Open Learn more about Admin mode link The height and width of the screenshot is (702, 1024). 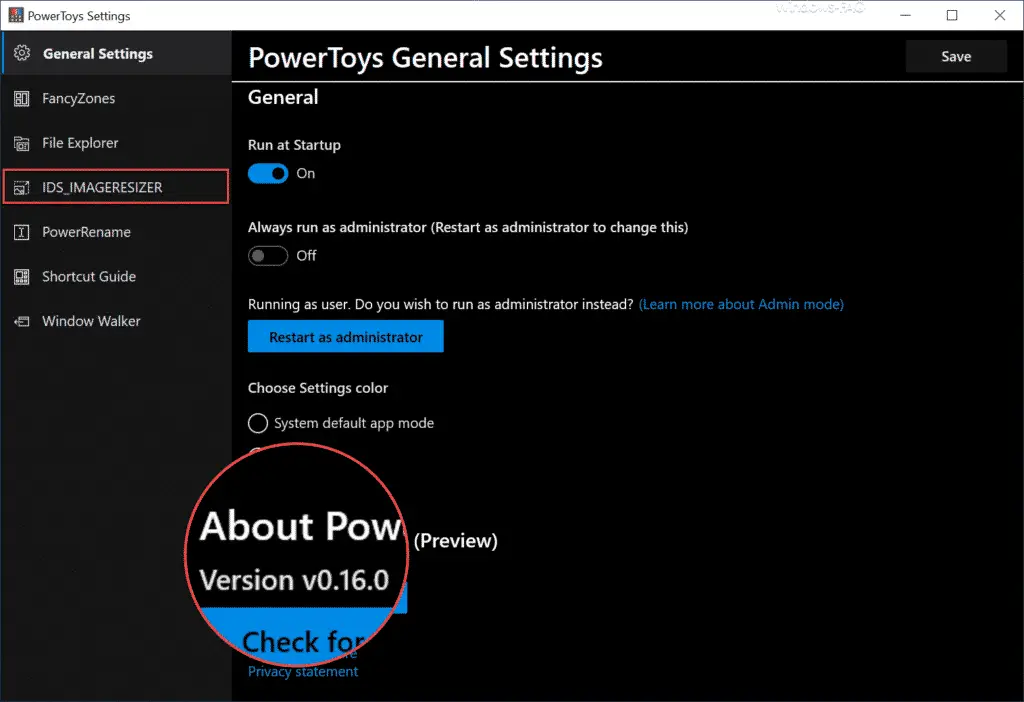[x=741, y=304]
